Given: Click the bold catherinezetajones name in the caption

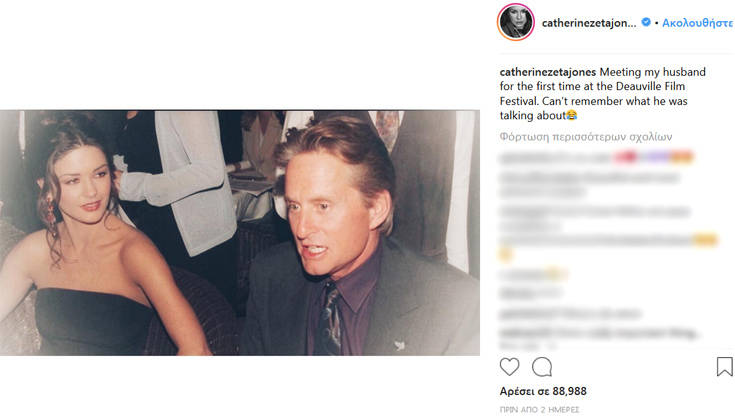Looking at the screenshot, I should point(548,73).
